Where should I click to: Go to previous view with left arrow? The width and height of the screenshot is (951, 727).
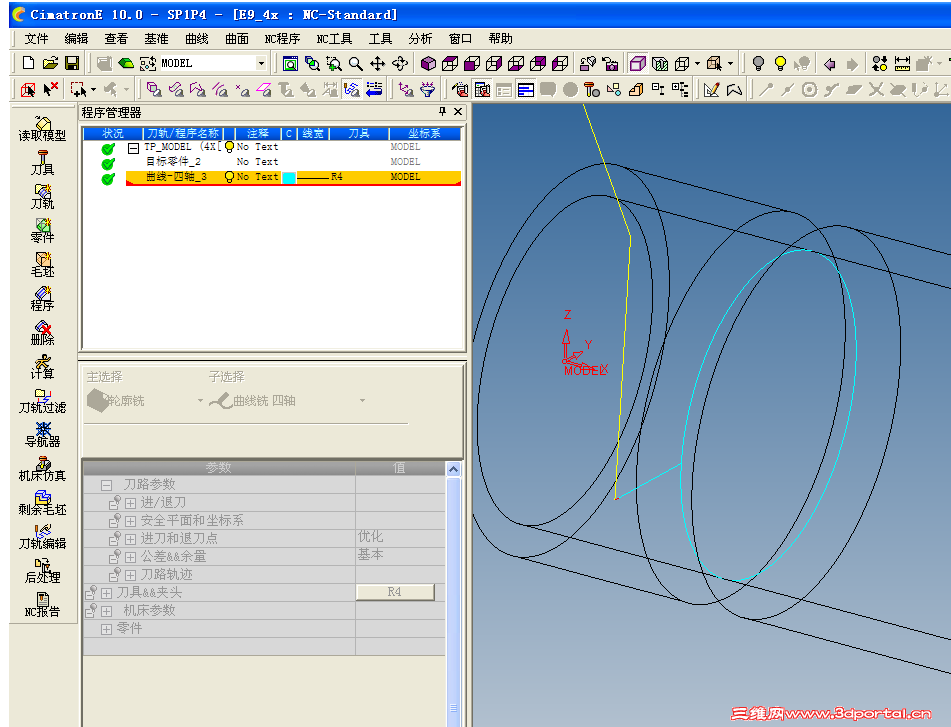(x=830, y=63)
